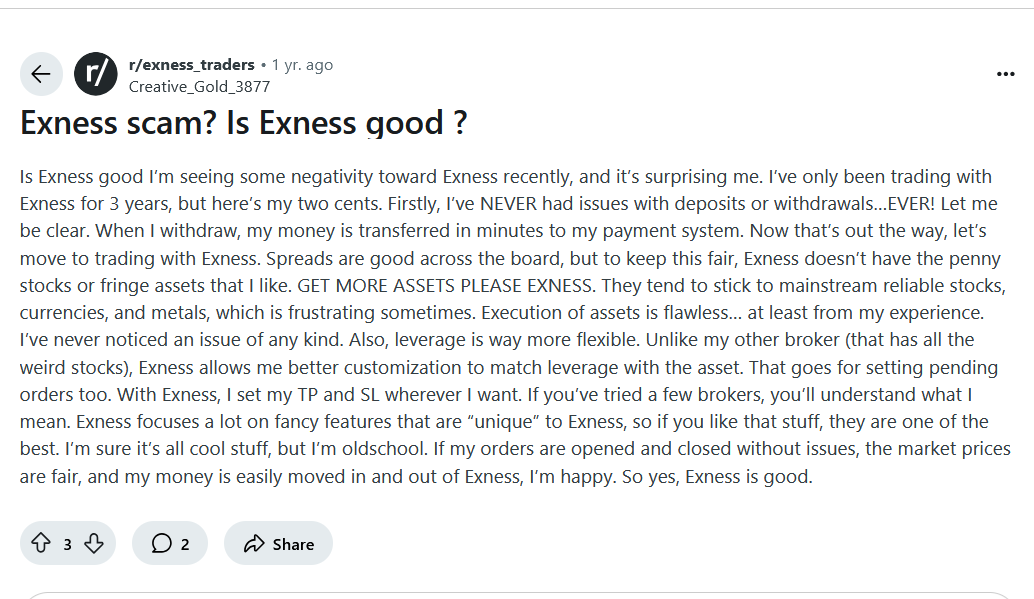Focus the comment box below the post
Screen dimensions: 1034x599
(517, 595)
